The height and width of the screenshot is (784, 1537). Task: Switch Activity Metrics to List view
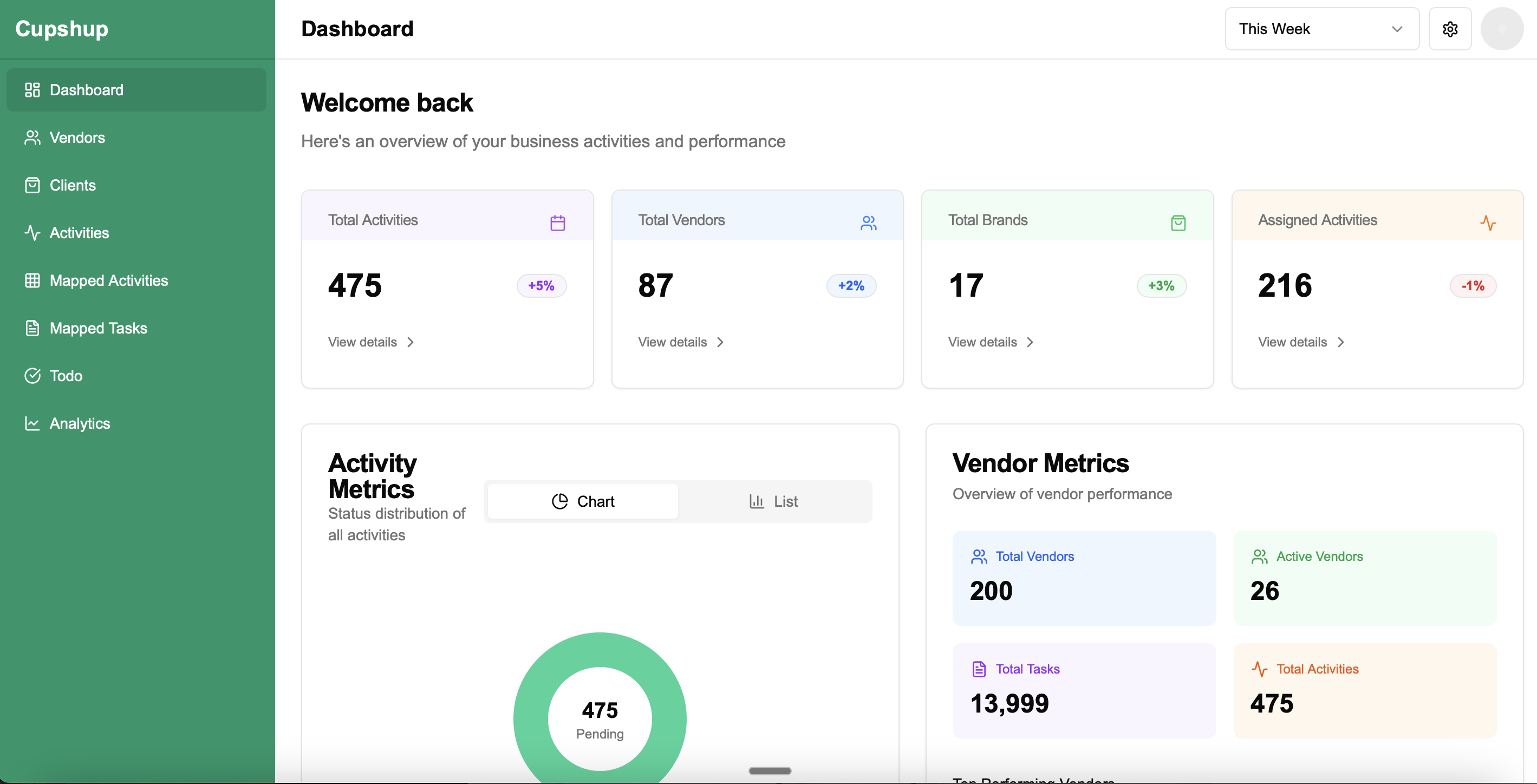coord(774,501)
